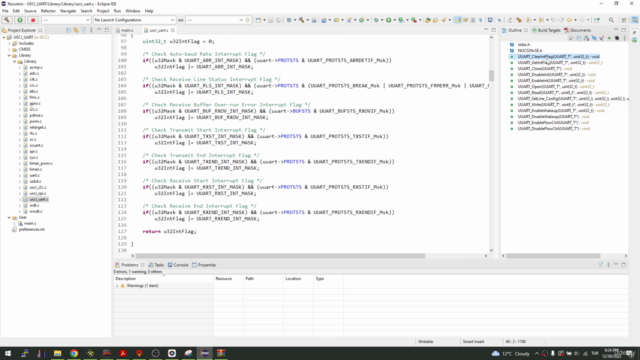This screenshot has width=640, height=360.
Task: Switch to main.c editor tab
Action: pos(127,30)
